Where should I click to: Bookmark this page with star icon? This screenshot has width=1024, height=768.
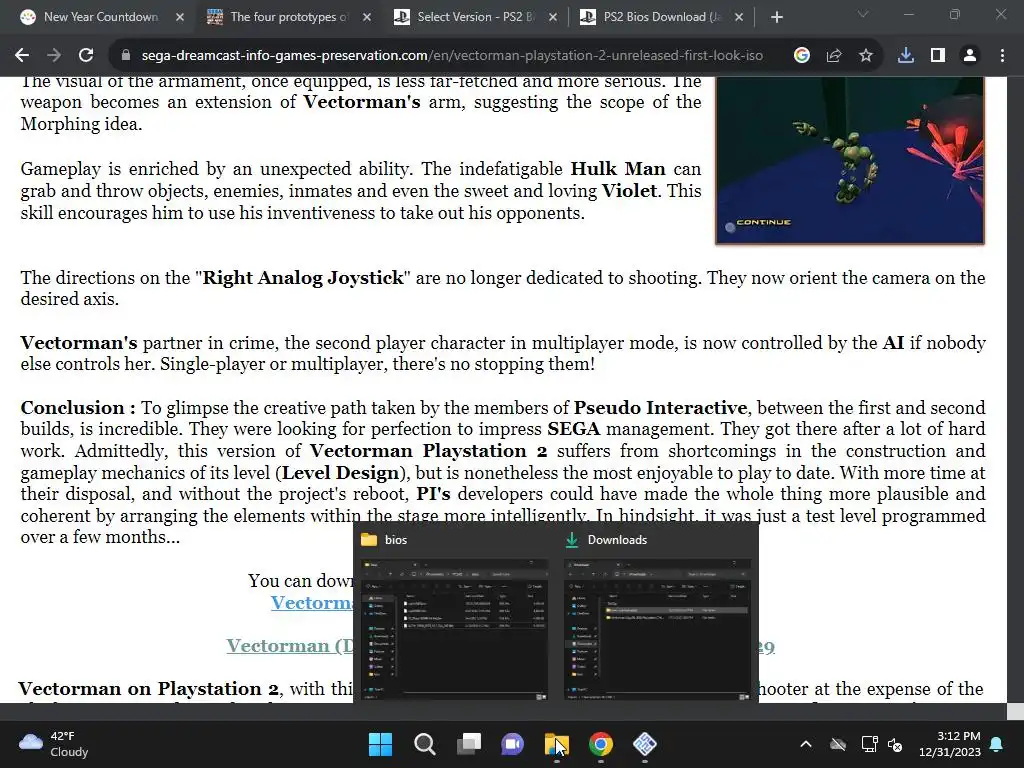pos(865,56)
